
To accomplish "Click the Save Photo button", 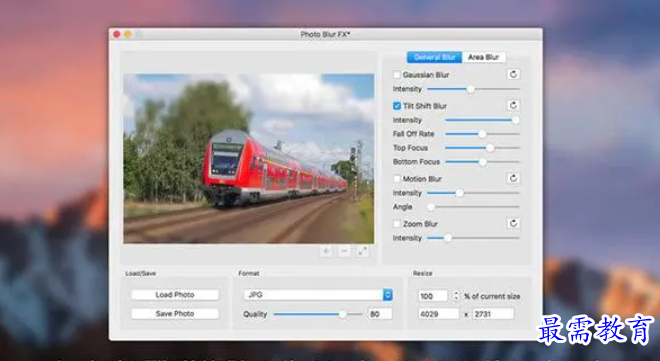I will coord(175,313).
